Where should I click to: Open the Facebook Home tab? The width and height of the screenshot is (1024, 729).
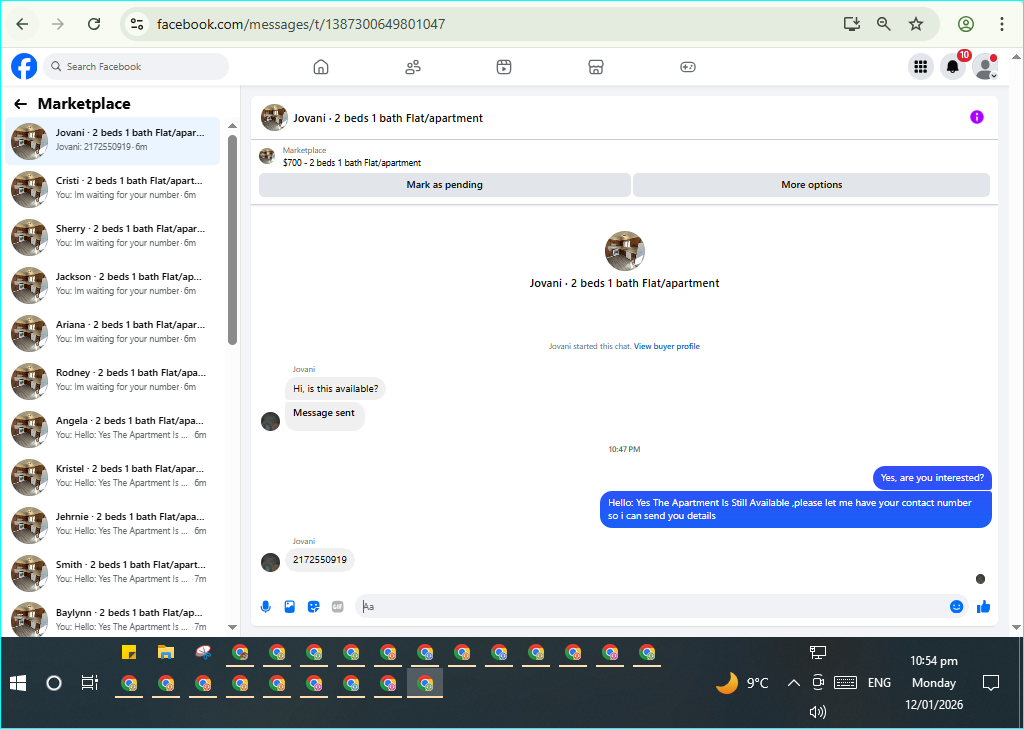pyautogui.click(x=321, y=67)
